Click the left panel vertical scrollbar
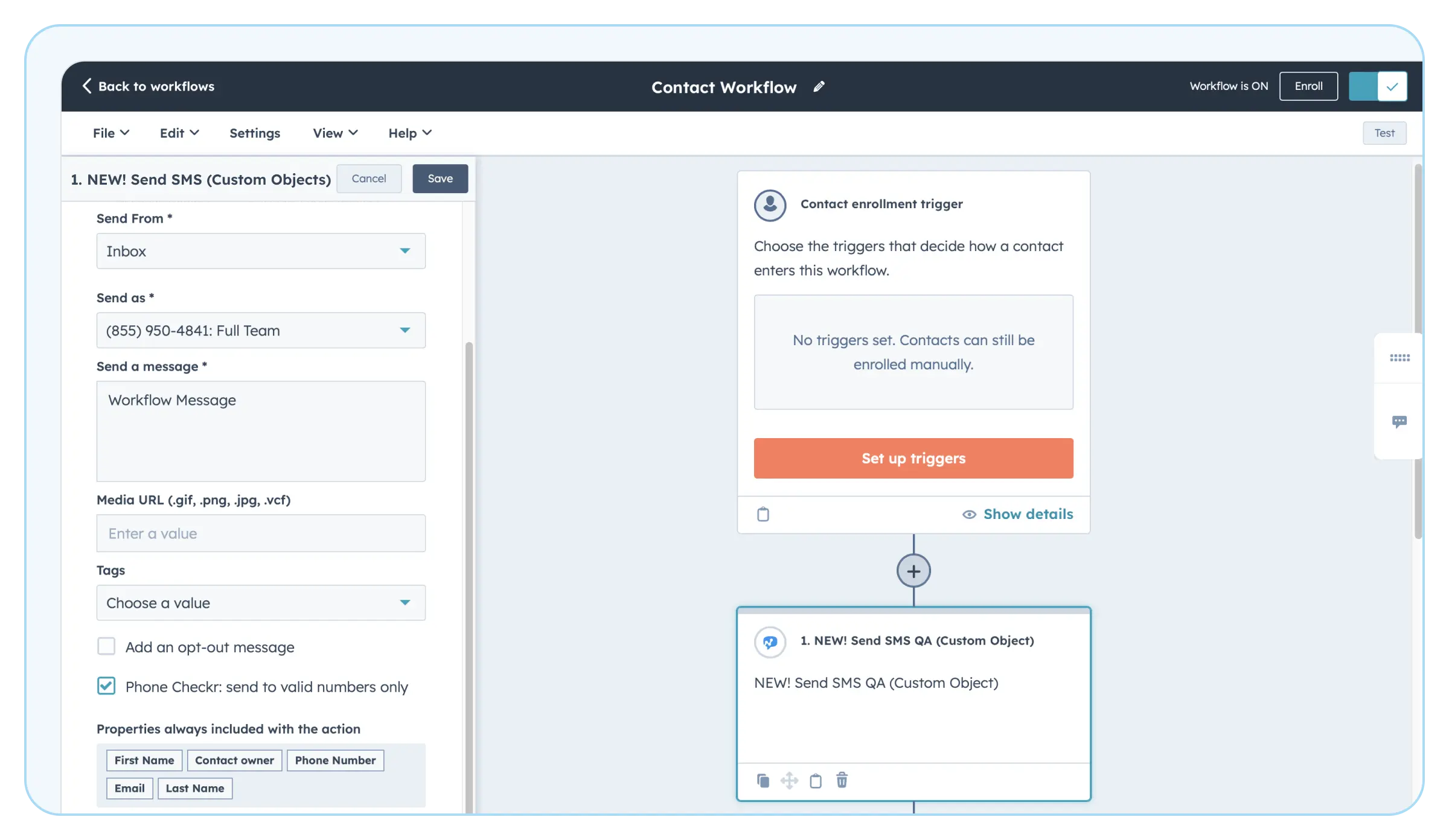This screenshot has height=840, width=1449. [469, 578]
